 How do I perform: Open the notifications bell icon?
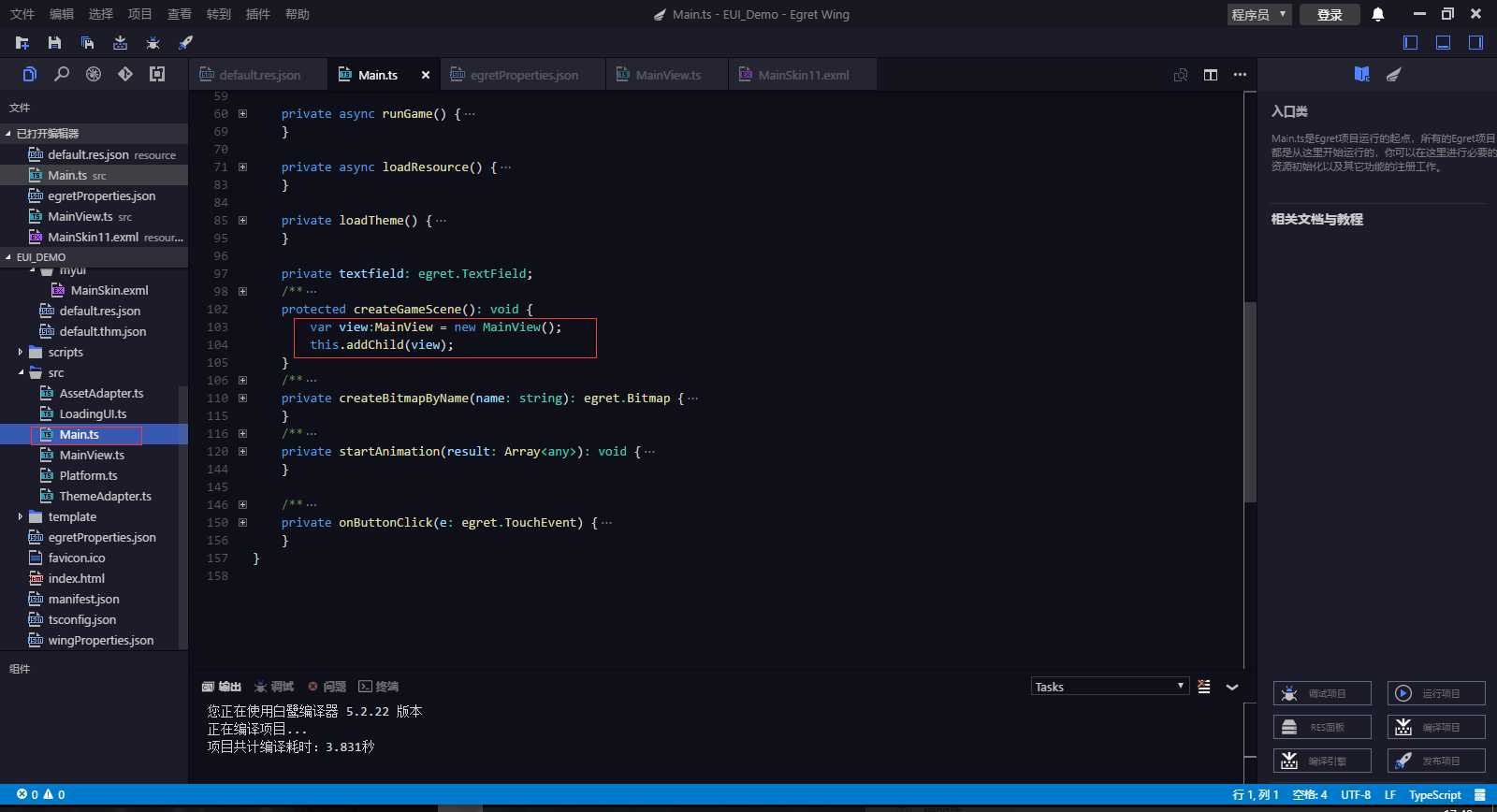coord(1378,14)
